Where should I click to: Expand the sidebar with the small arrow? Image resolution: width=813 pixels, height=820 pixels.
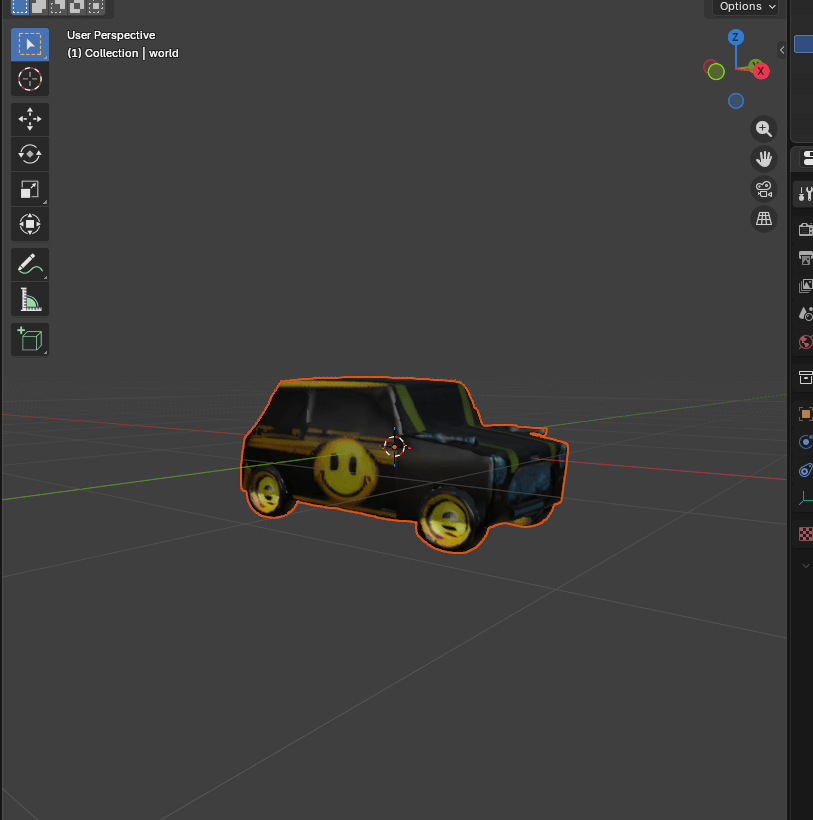(x=782, y=50)
